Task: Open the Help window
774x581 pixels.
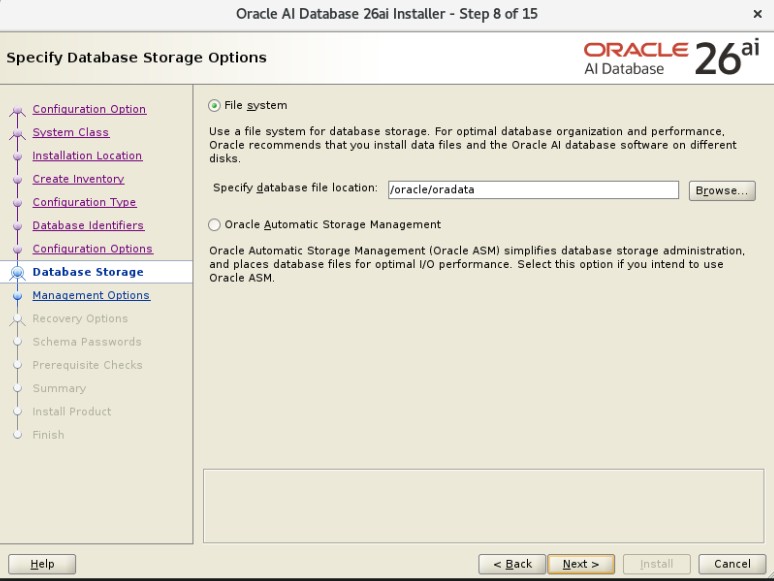Action: [x=42, y=564]
